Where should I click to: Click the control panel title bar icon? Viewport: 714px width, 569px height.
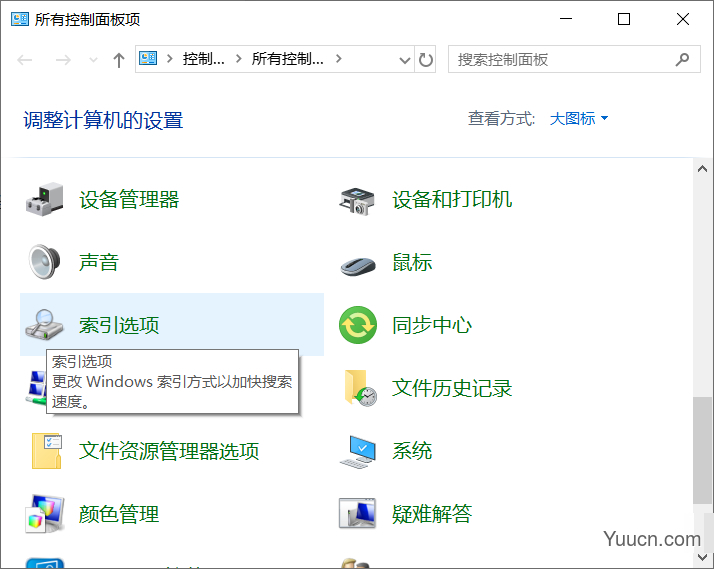[20, 19]
